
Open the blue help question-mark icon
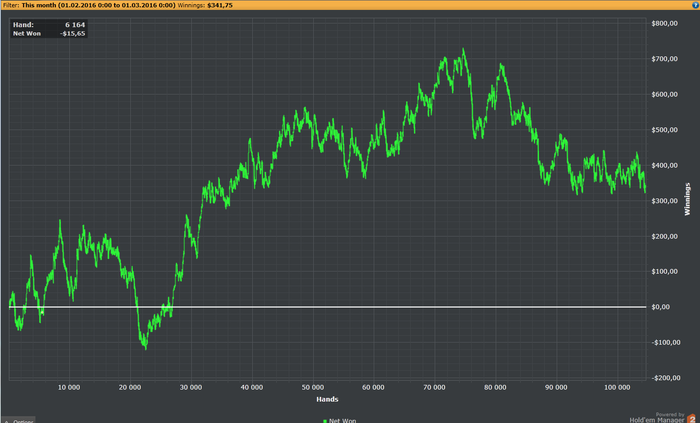click(695, 5)
